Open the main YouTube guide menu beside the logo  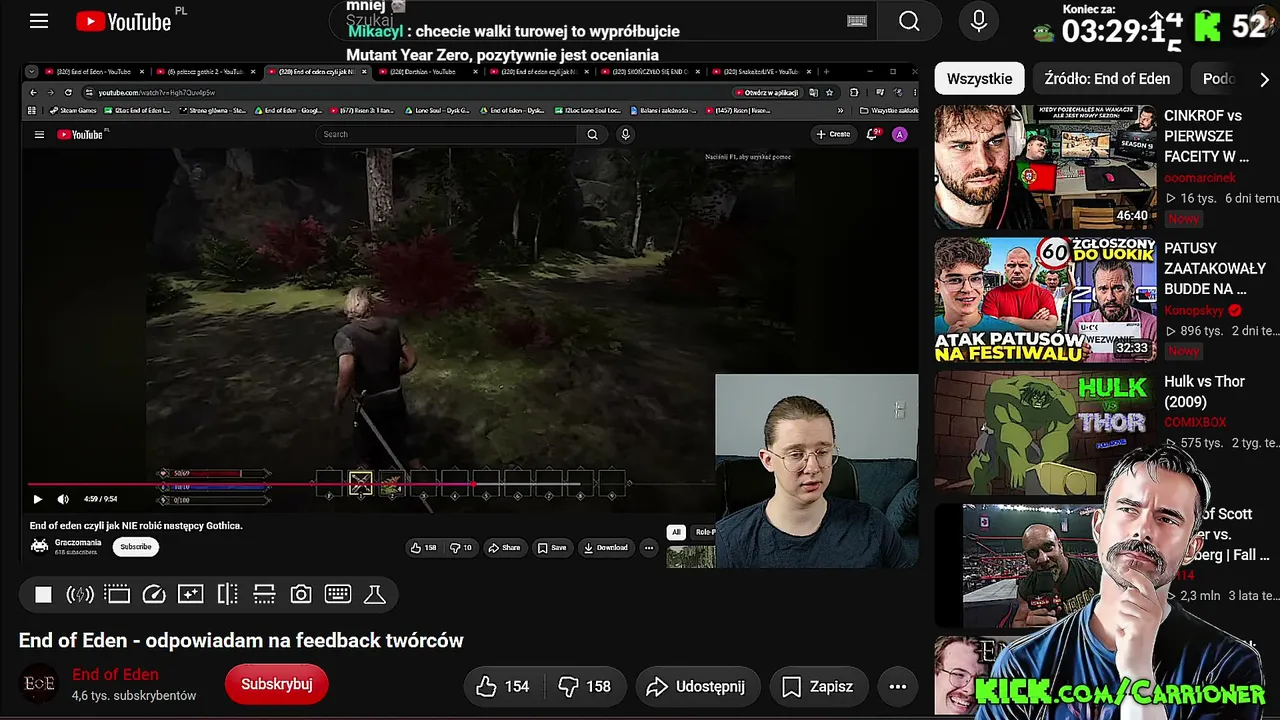click(39, 21)
